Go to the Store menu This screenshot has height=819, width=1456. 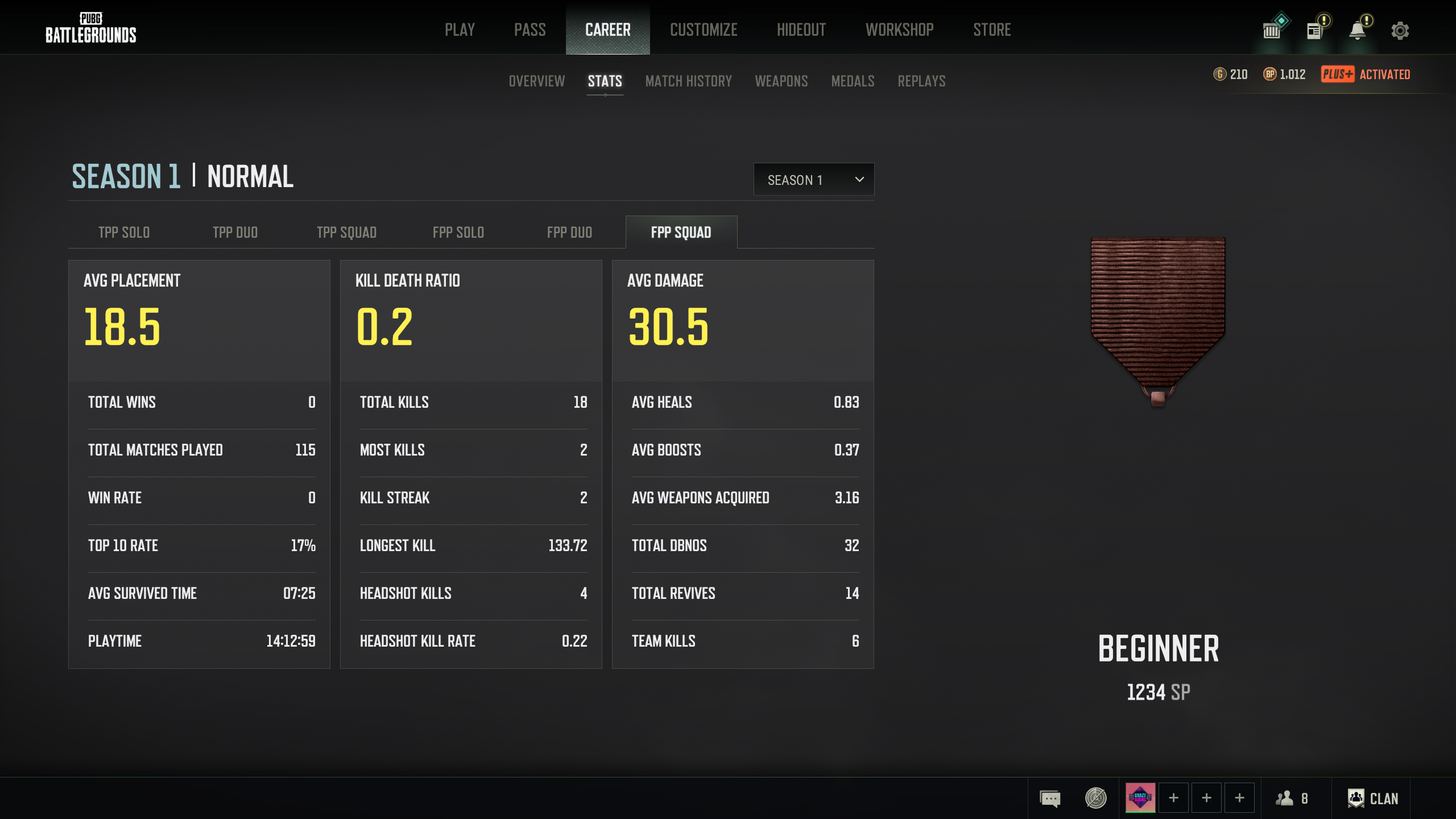[x=992, y=30]
